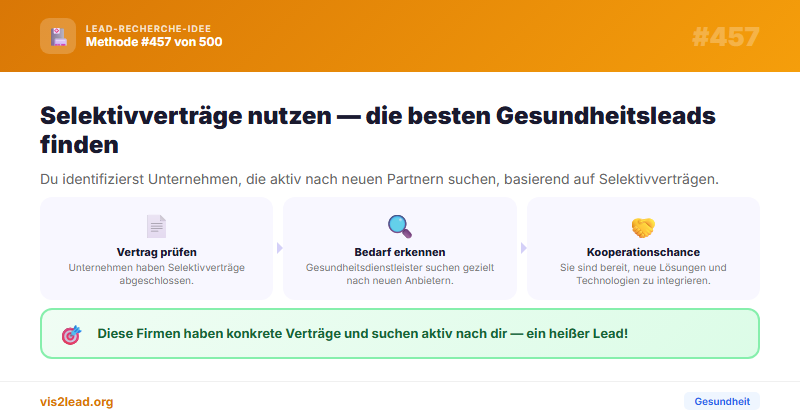800x420 pixels.
Task: Click the target icon in the green banner
Action: coord(71,335)
